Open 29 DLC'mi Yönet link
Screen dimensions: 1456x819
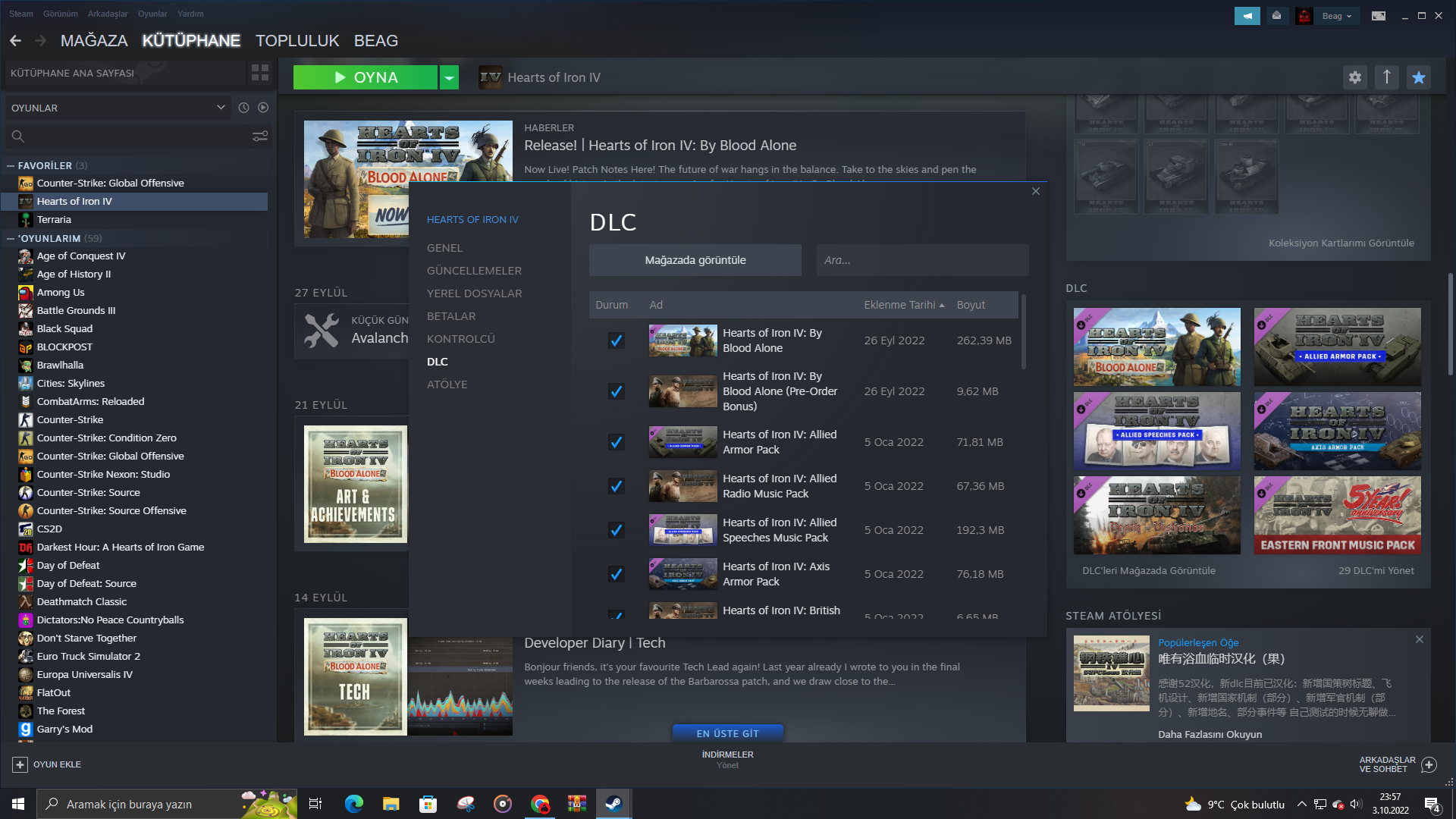1376,570
